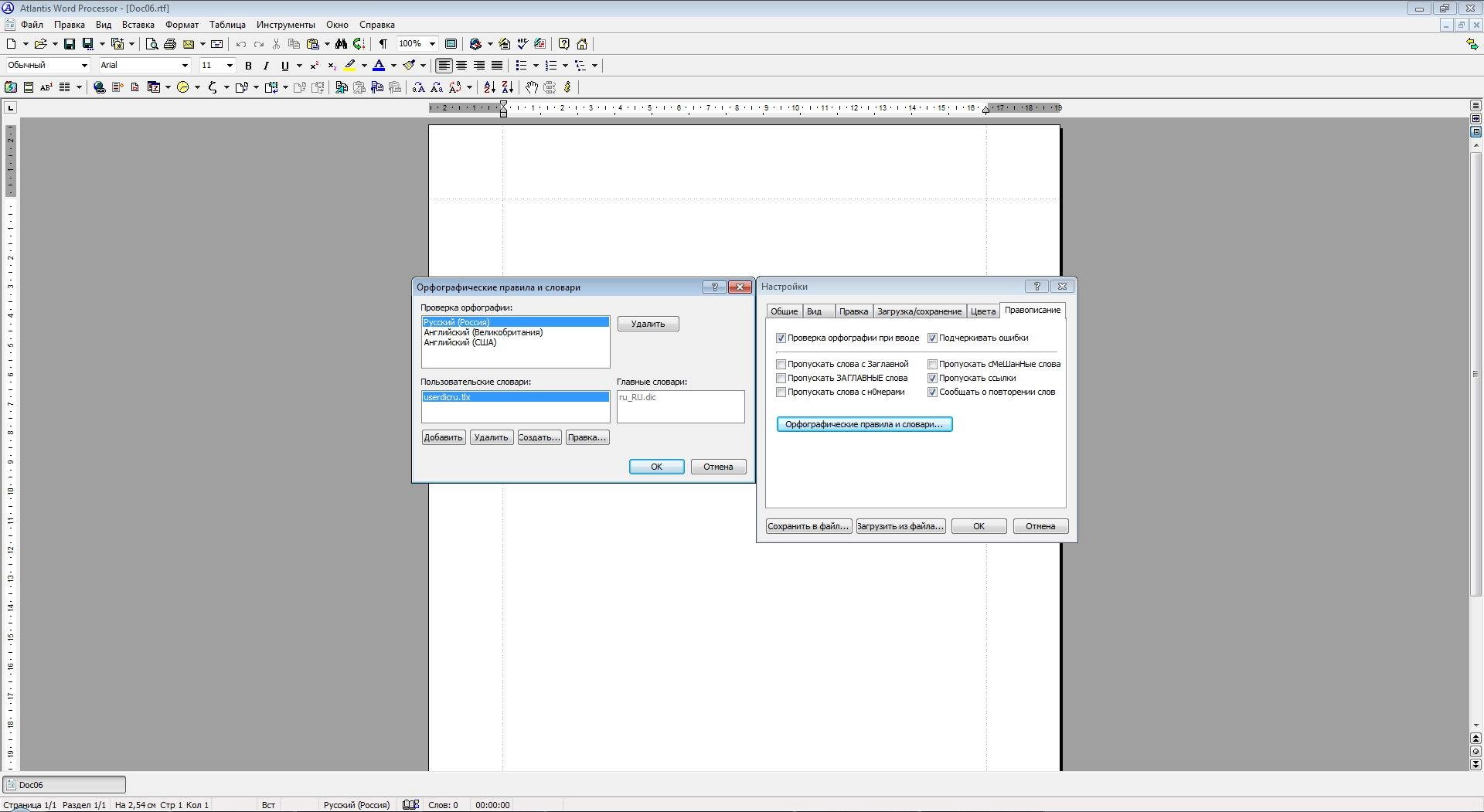Image resolution: width=1484 pixels, height=812 pixels.
Task: Enable Пропускать ЗАГЛАВНЫЕ слова
Action: [781, 378]
